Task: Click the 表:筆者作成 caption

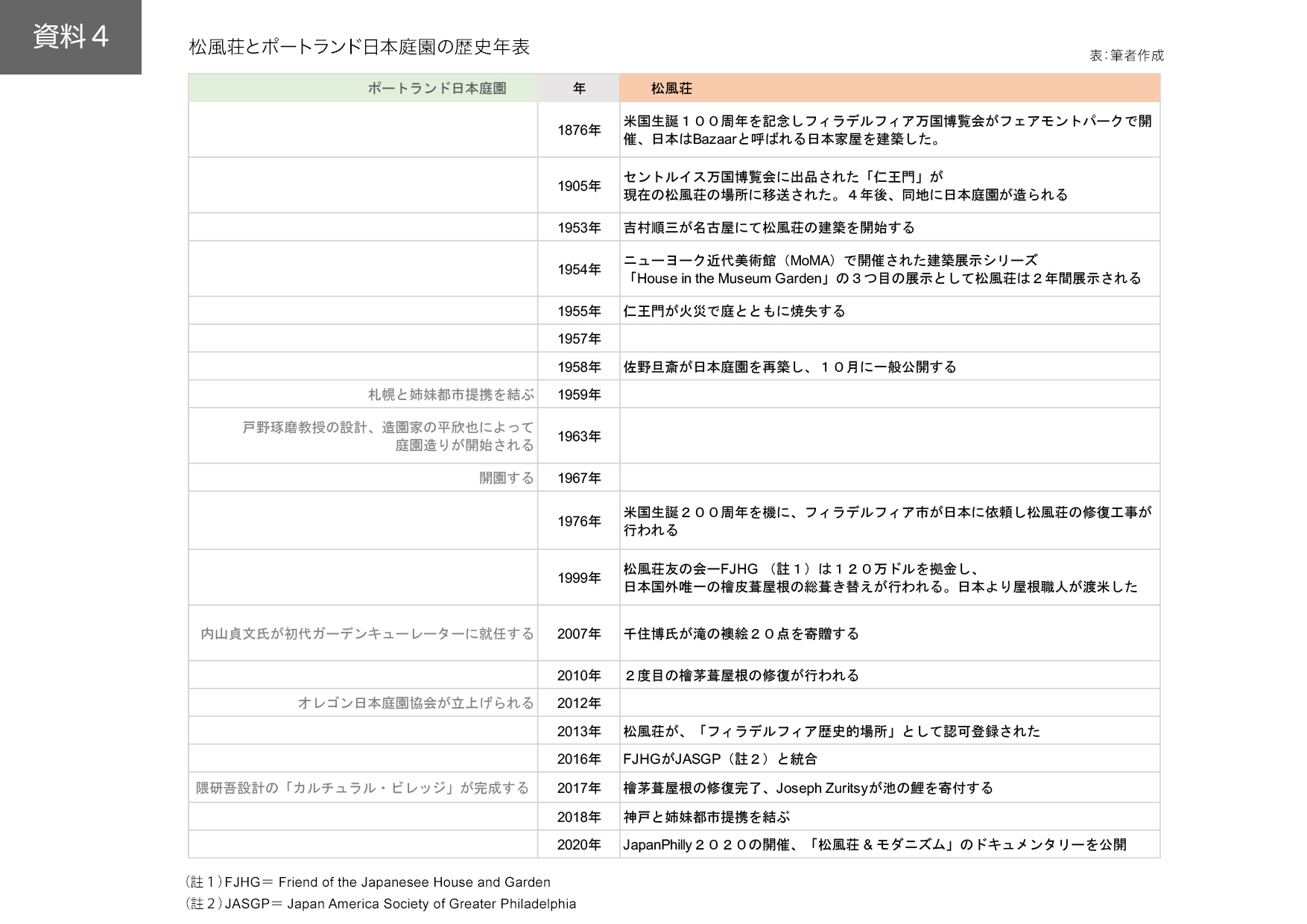Action: 1126,56
